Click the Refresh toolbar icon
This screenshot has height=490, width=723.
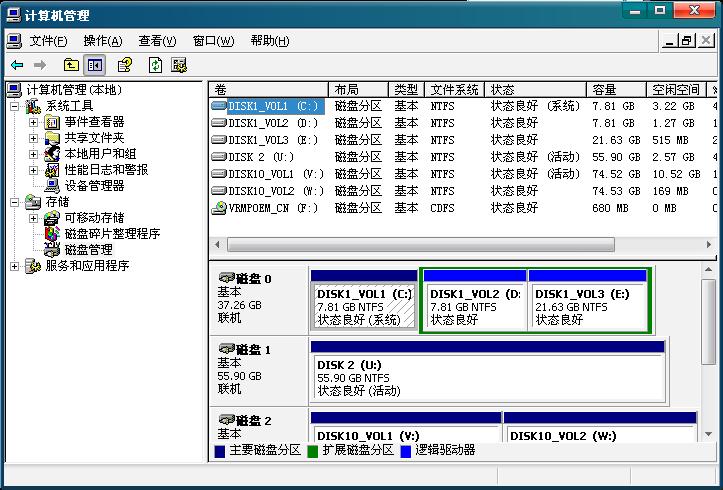click(x=155, y=65)
